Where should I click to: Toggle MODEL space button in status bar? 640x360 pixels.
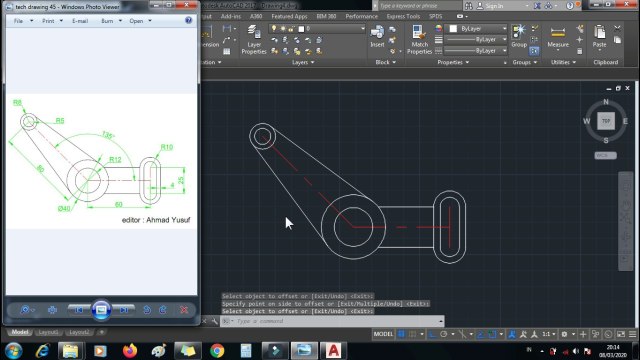383,334
